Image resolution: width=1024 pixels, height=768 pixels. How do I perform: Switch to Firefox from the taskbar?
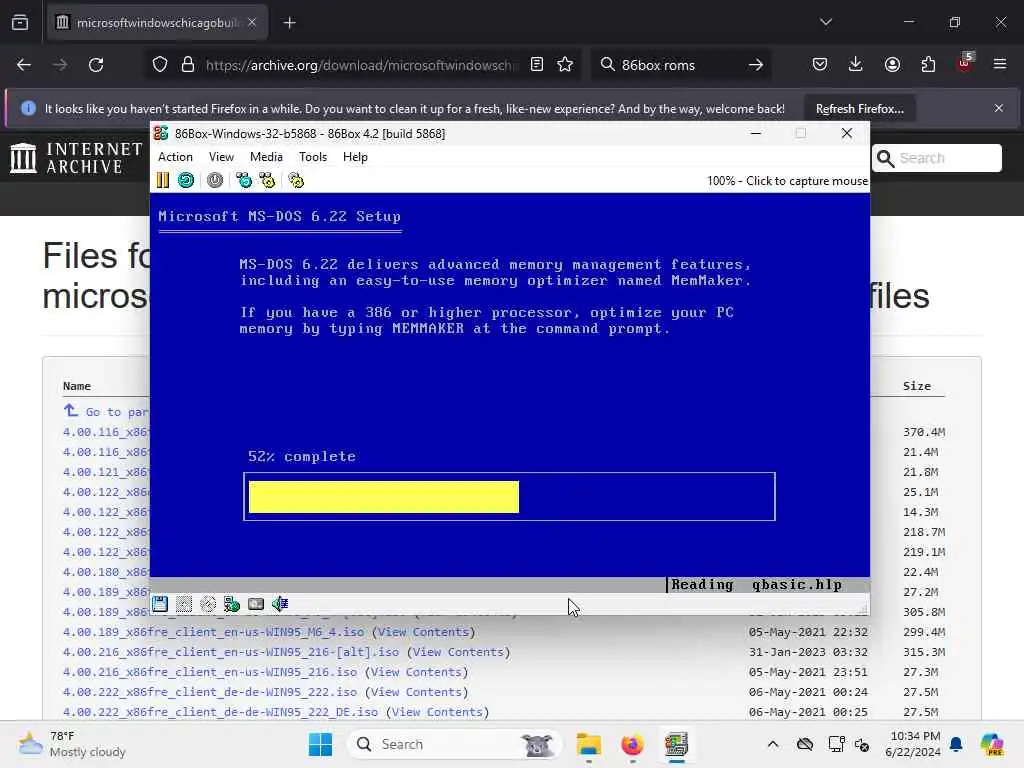point(632,744)
